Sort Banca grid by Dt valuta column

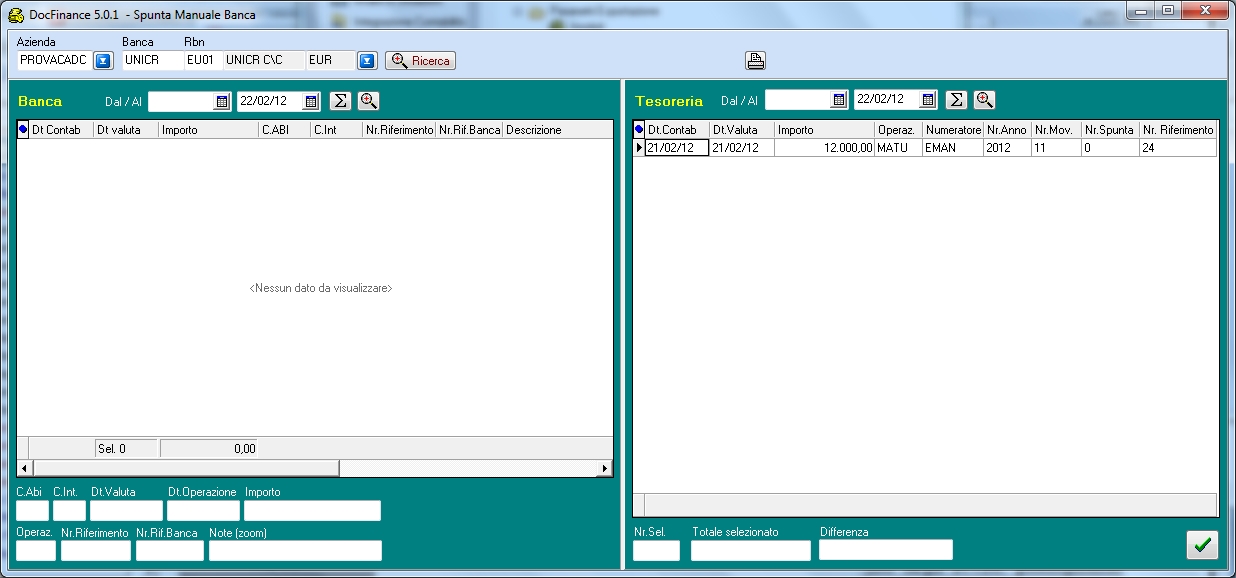tap(126, 130)
